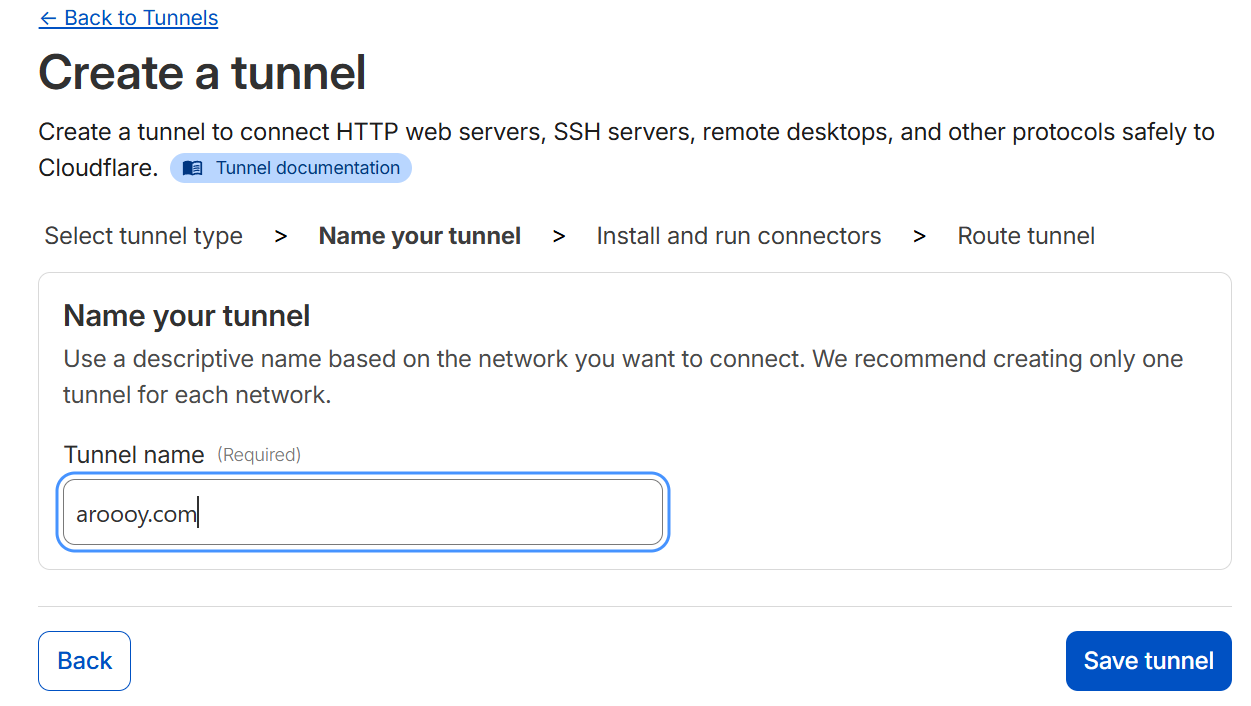Screen dimensions: 1251x706
Task: Click the (Required) indicator text
Action: 259,455
